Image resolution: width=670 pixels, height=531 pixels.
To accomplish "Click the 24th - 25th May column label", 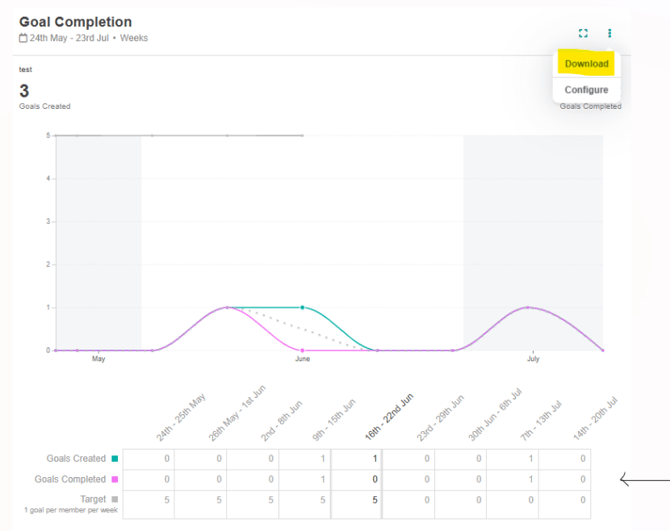I will (x=181, y=418).
